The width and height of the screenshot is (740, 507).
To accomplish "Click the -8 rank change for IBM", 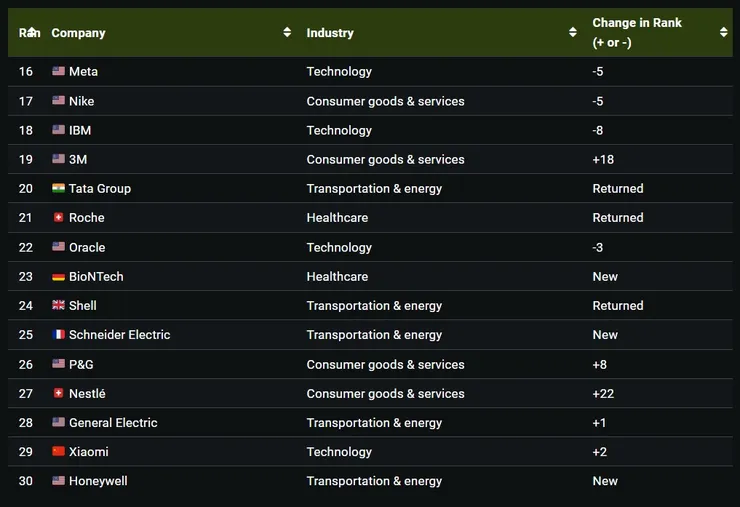I will (597, 130).
